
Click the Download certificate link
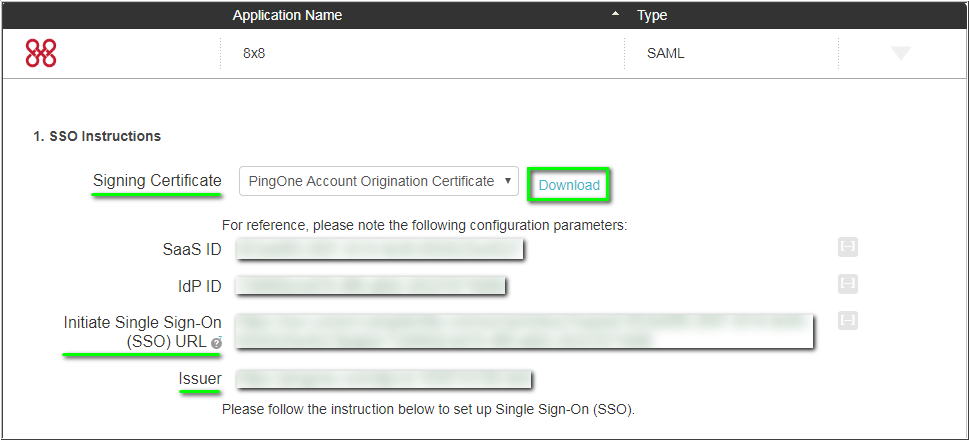coord(569,185)
